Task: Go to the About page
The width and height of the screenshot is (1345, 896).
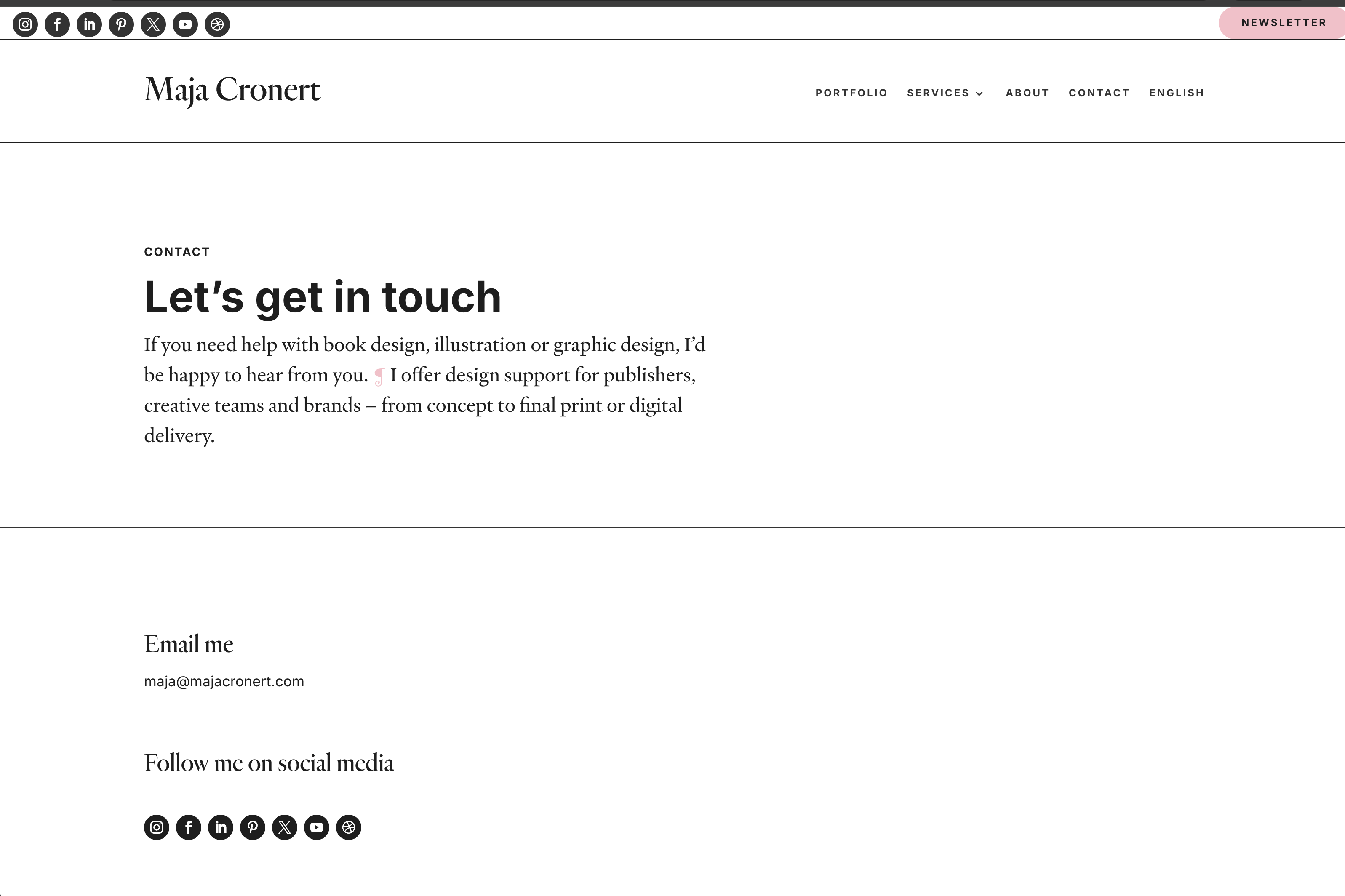Action: tap(1027, 93)
